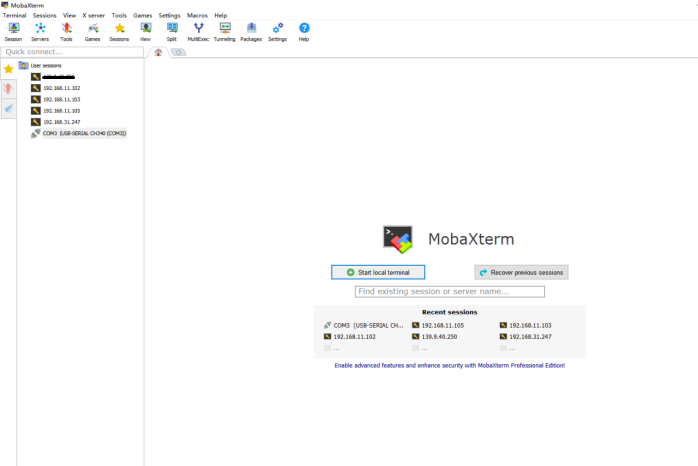The image size is (698, 466).
Task: Open the Settings gears toolbar icon
Action: click(x=278, y=32)
